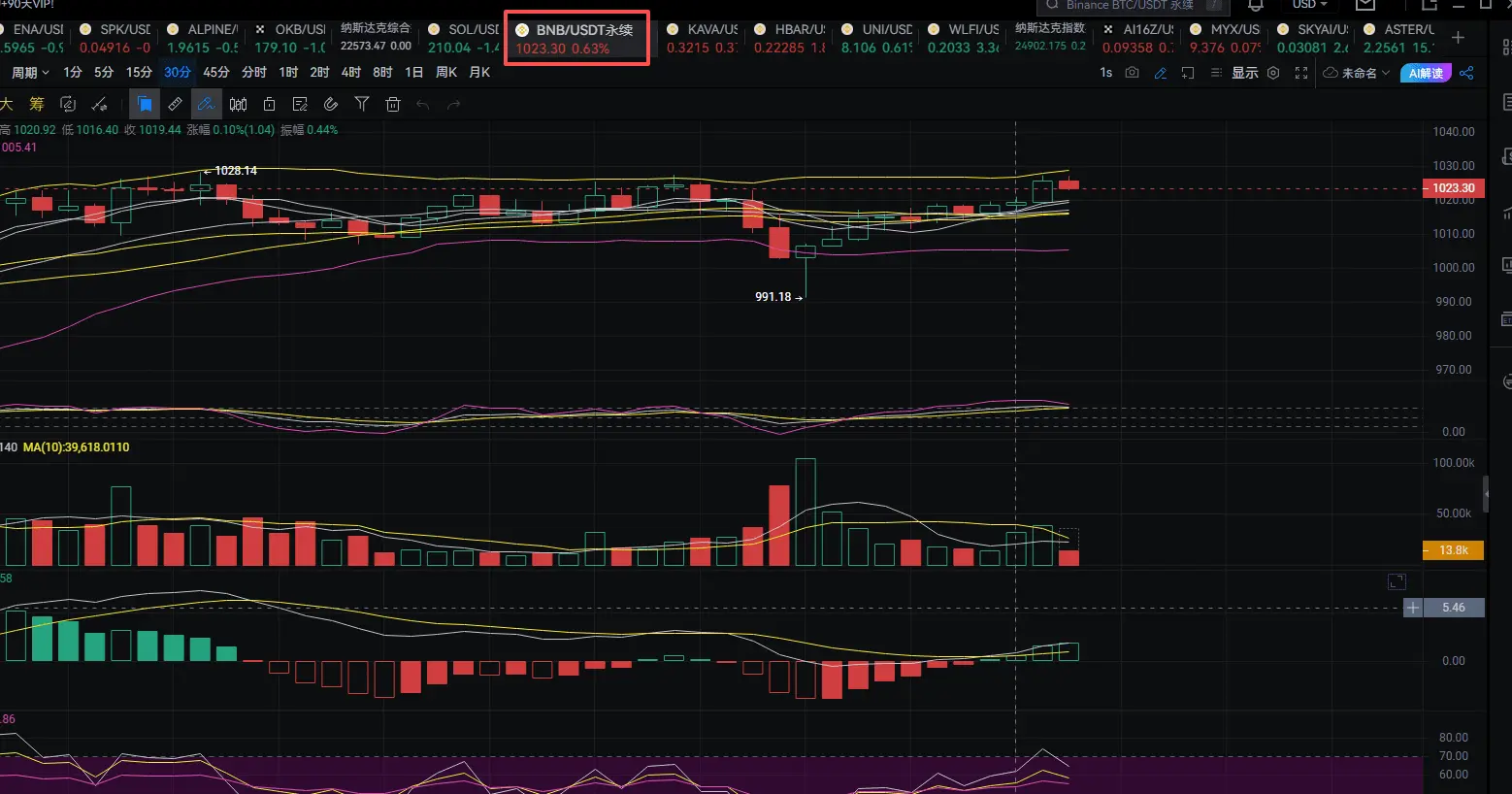1512x794 pixels.
Task: Open the 周期 period dropdown
Action: [x=30, y=73]
